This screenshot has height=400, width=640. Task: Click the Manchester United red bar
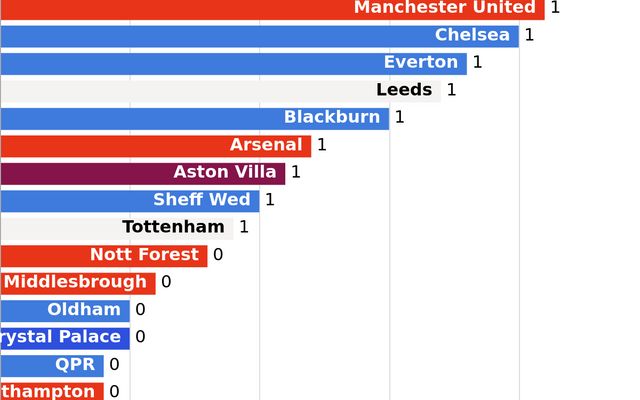coord(272,8)
